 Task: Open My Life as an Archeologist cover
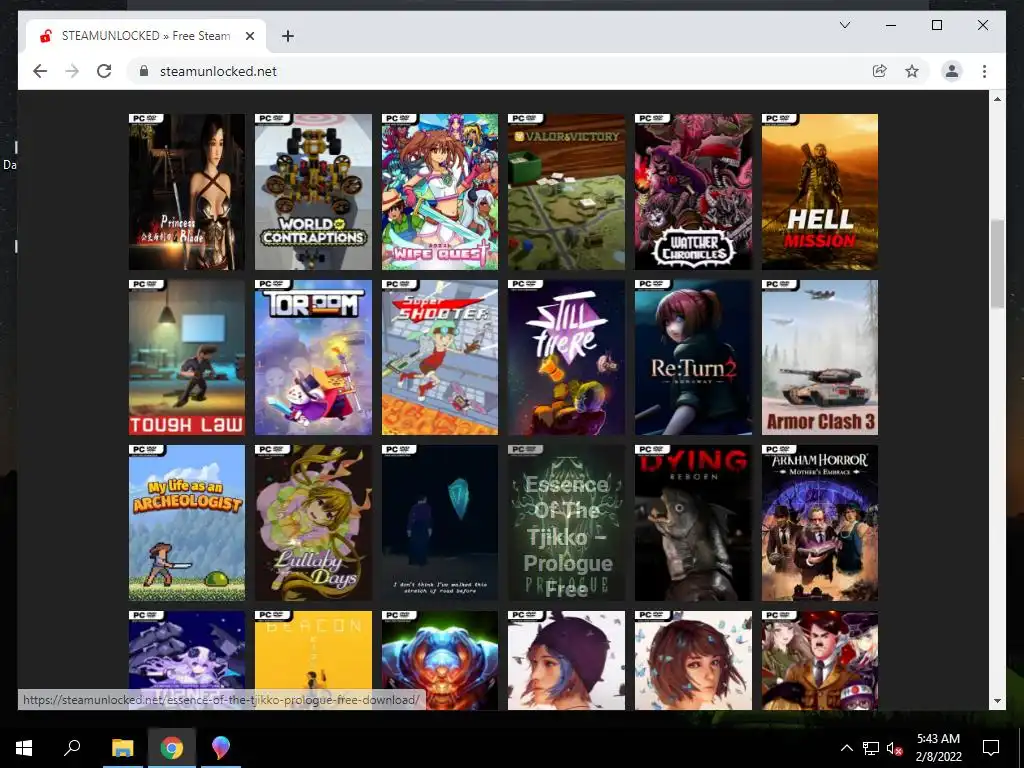(187, 523)
